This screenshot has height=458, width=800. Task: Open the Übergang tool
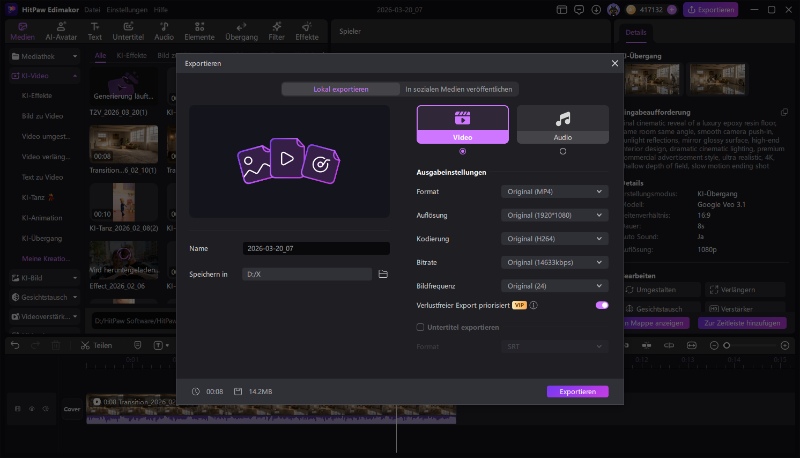coord(241,32)
